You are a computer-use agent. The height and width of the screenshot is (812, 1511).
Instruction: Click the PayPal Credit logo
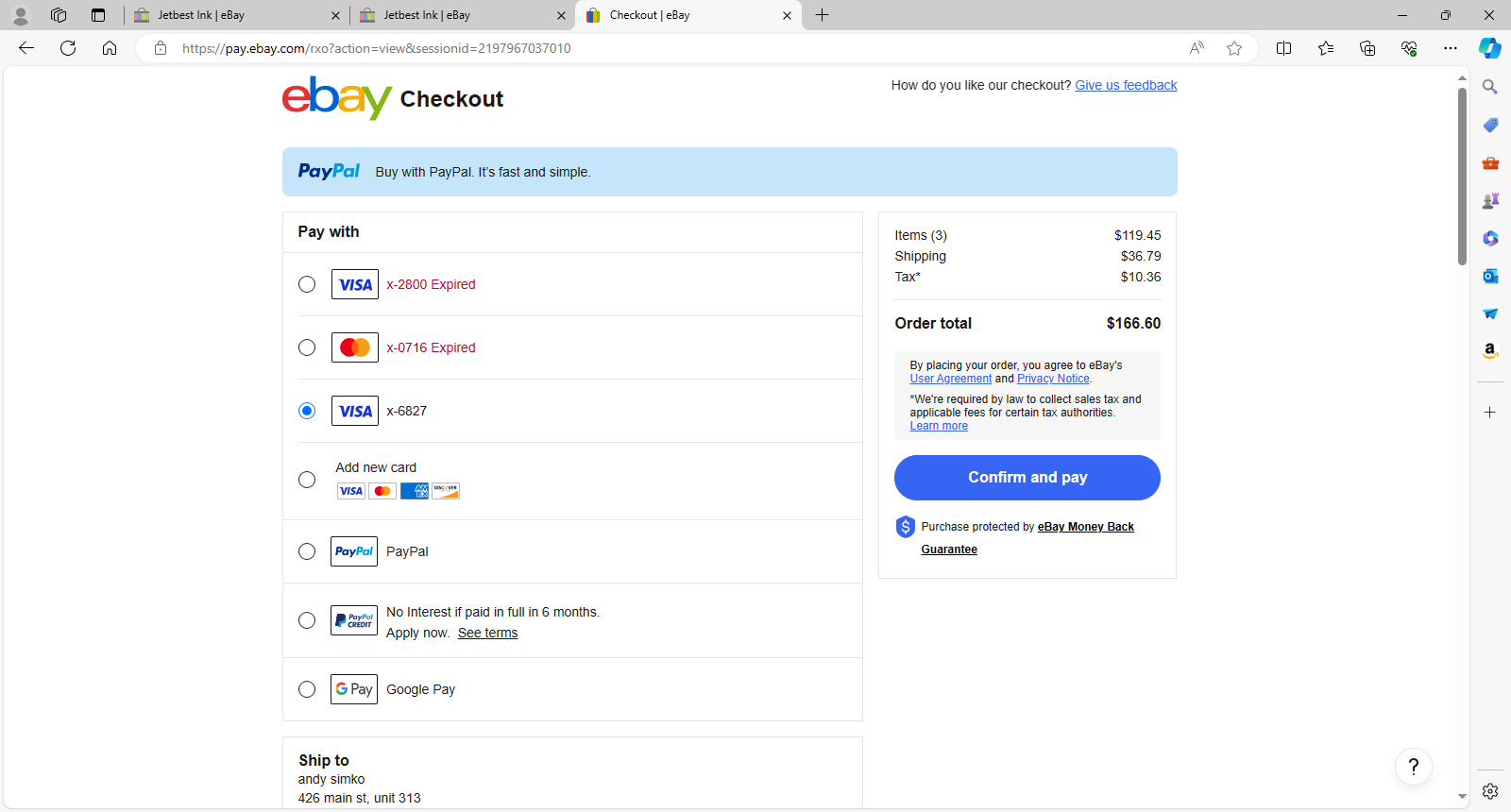coord(354,620)
